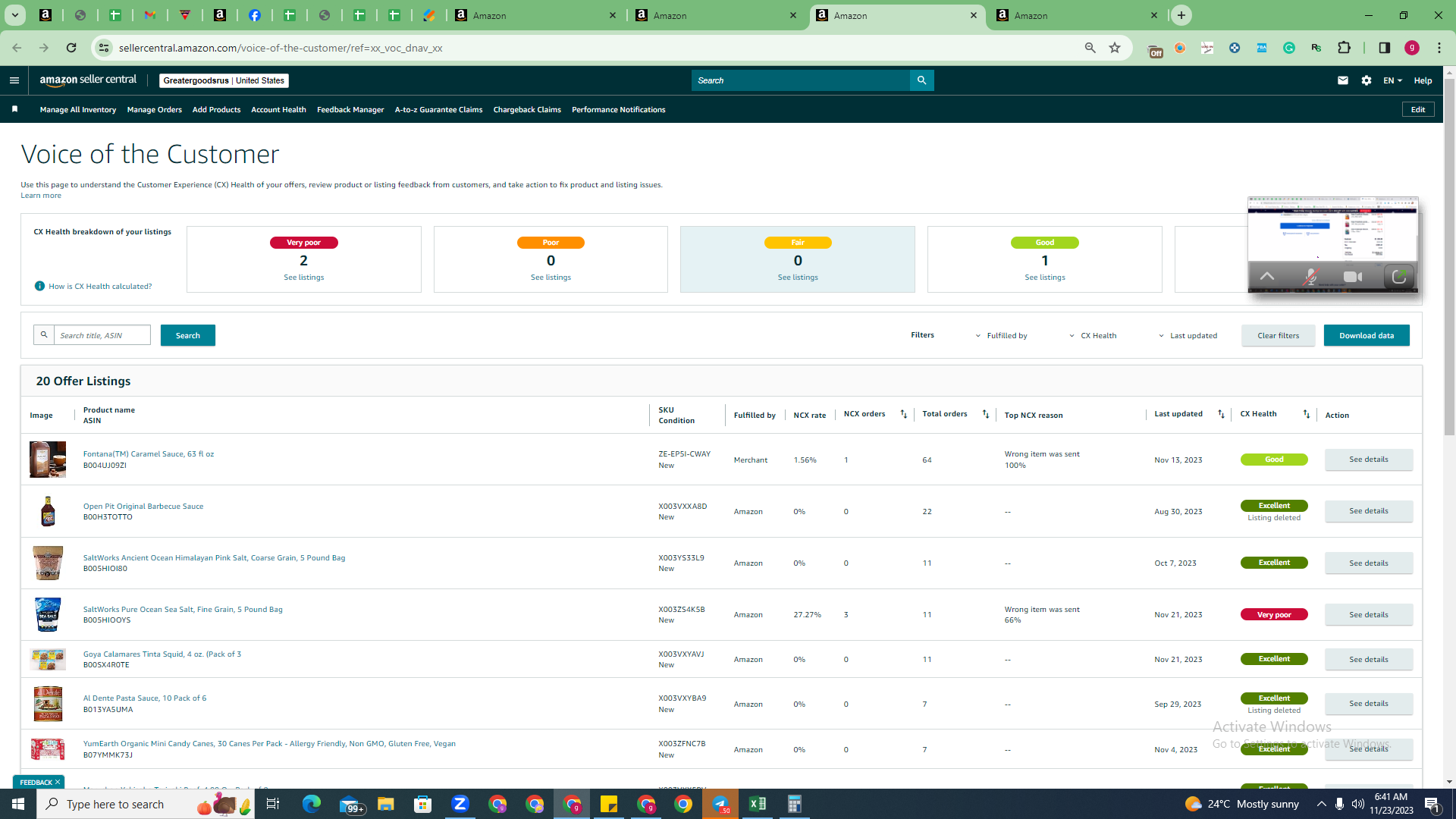
Task: Open Telegram from the taskbar
Action: tap(720, 804)
